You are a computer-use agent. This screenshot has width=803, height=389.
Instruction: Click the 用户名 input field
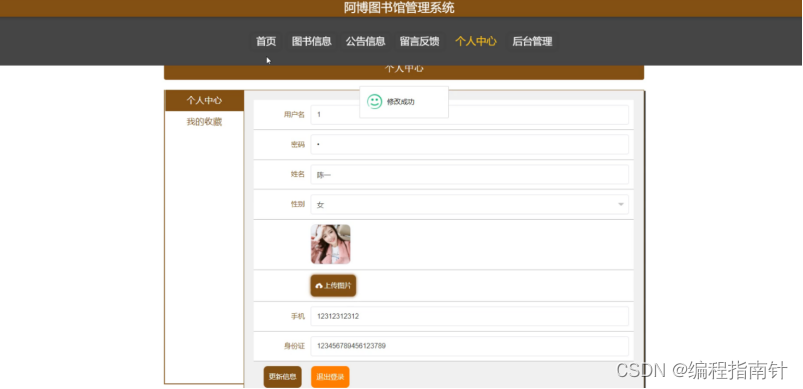pyautogui.click(x=469, y=115)
